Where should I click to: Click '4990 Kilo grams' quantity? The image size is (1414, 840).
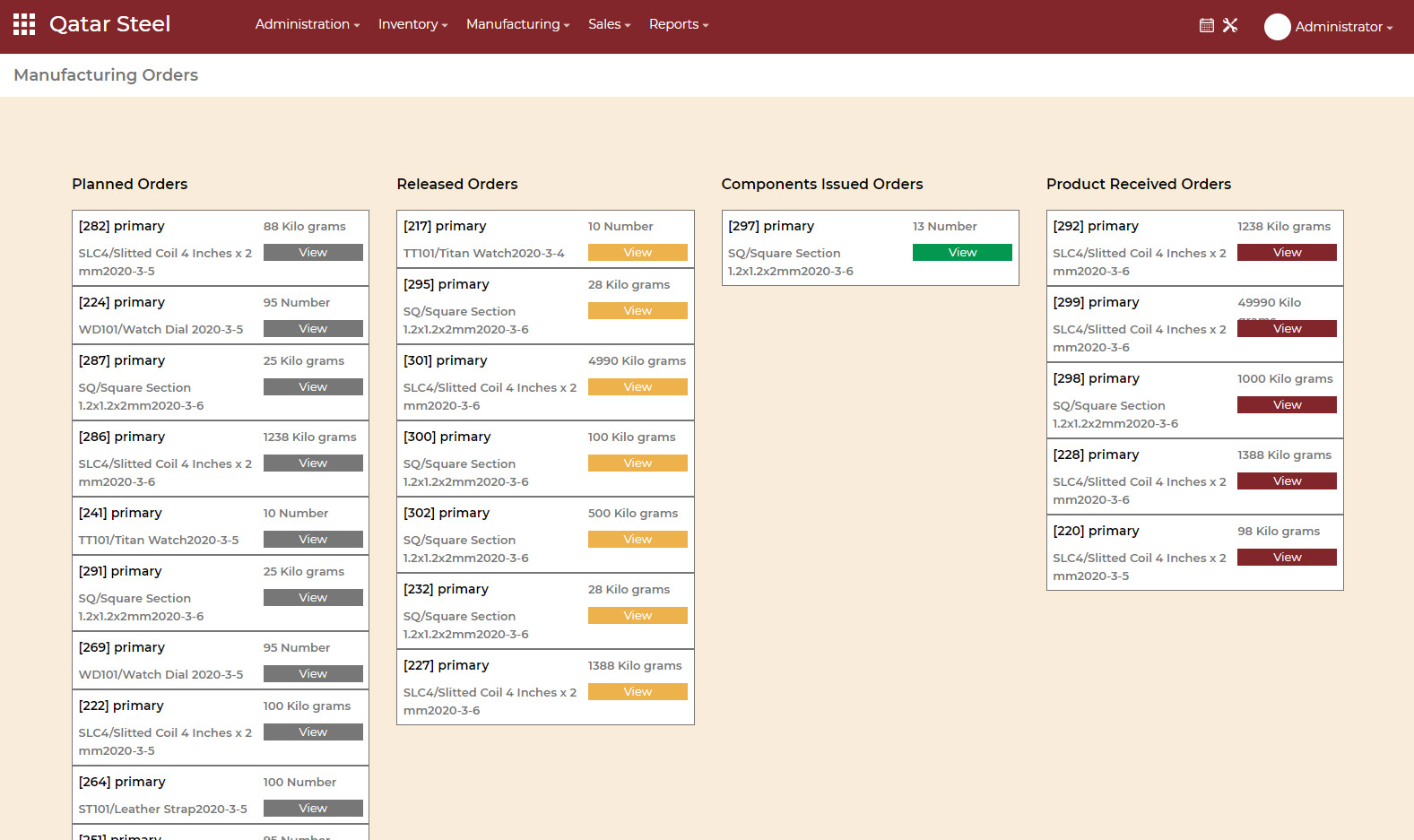pyautogui.click(x=637, y=360)
